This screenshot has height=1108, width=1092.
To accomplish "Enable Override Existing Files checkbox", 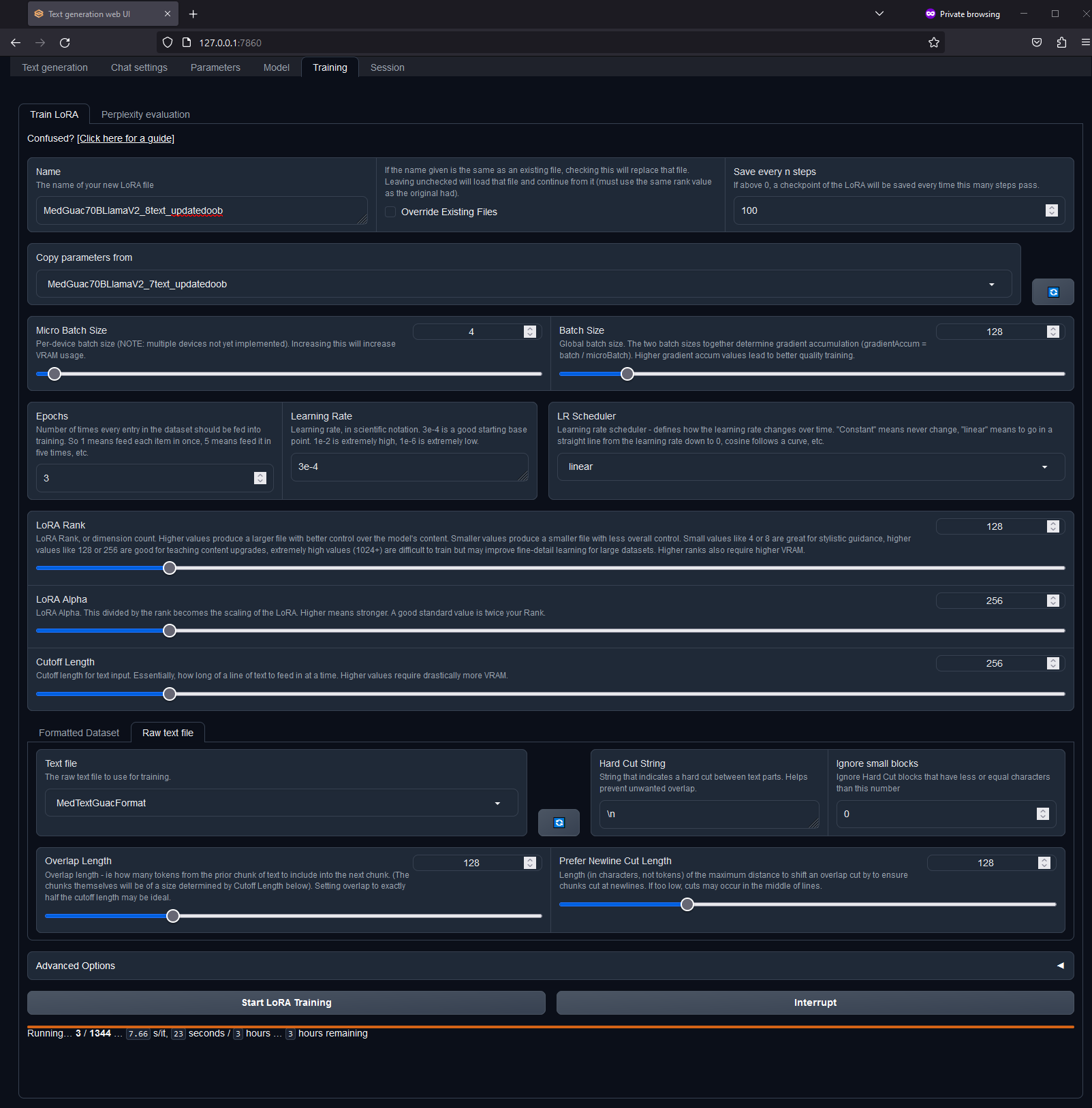I will click(390, 212).
